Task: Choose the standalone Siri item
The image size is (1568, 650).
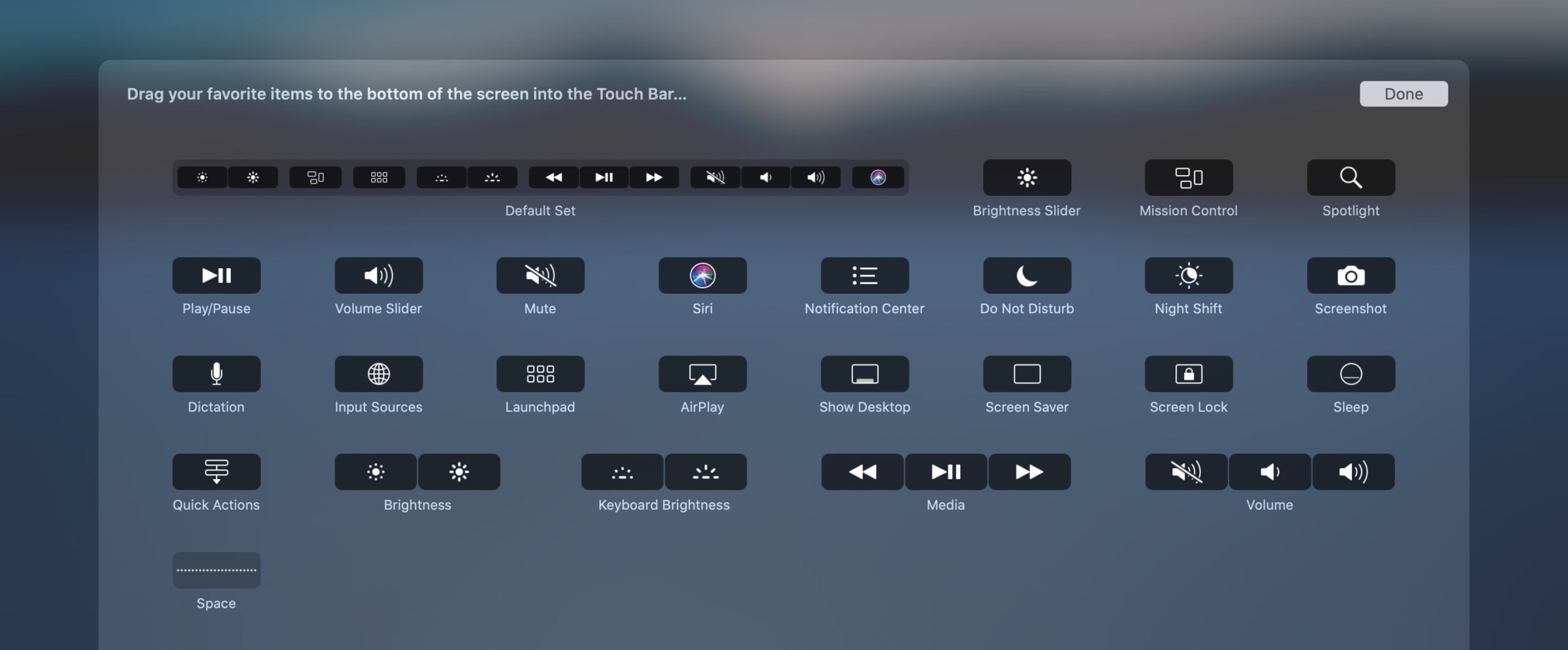Action: tap(703, 275)
